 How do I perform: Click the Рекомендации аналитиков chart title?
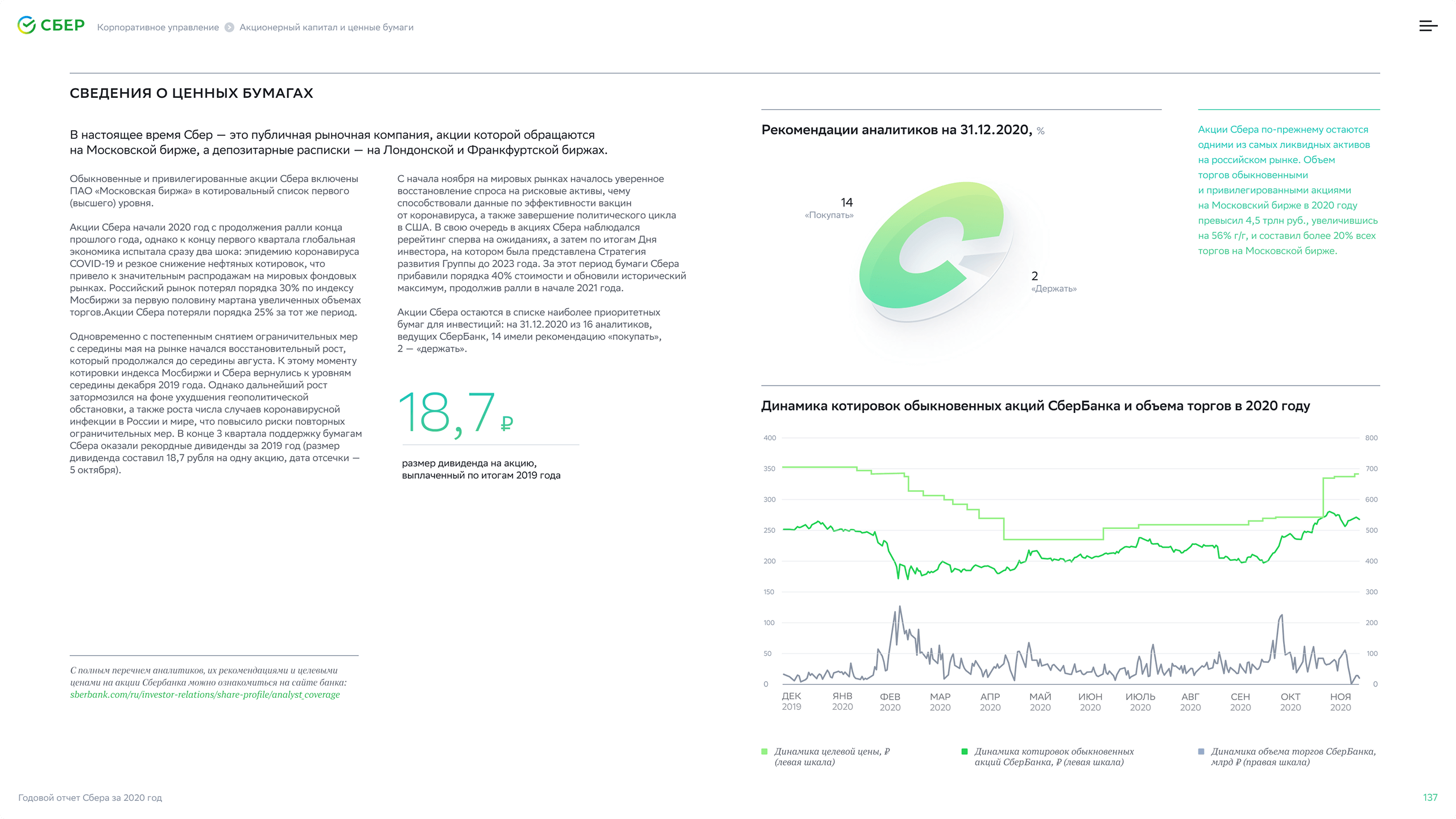point(896,130)
